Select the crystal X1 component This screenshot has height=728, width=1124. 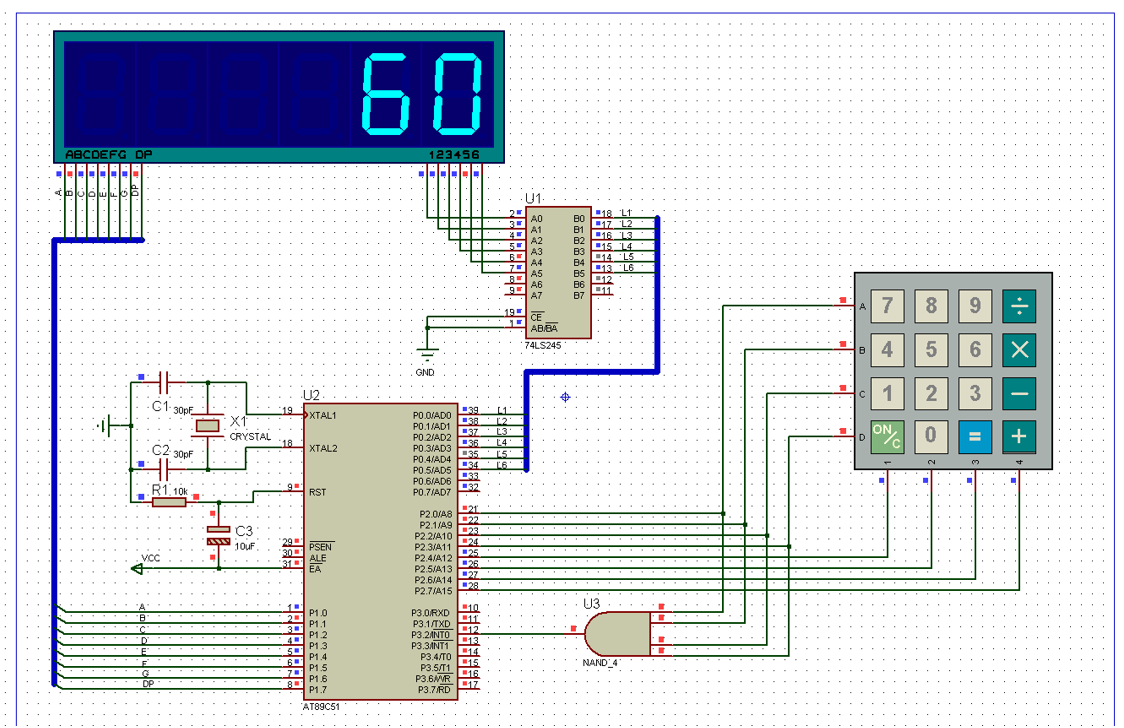coord(208,426)
